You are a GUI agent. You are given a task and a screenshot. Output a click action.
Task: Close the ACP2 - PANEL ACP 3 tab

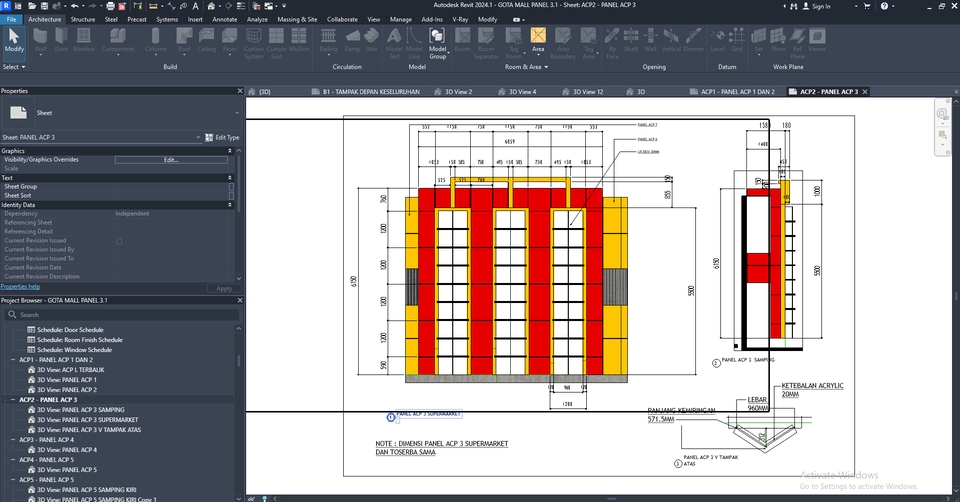[865, 92]
